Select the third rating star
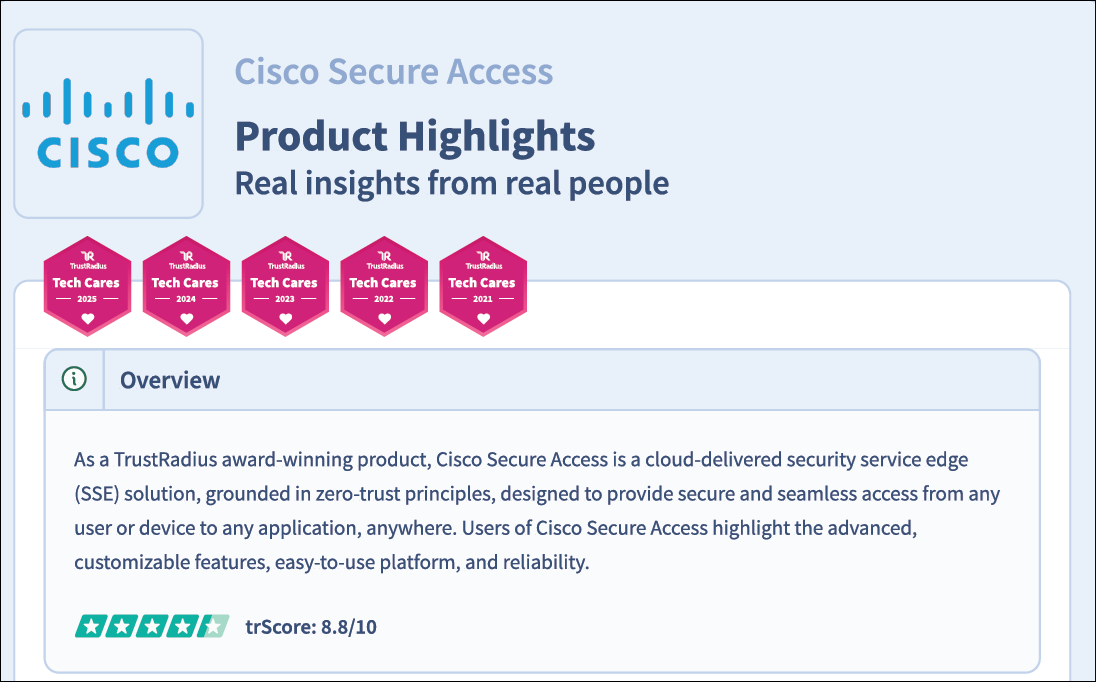The image size is (1096, 682). tap(152, 627)
